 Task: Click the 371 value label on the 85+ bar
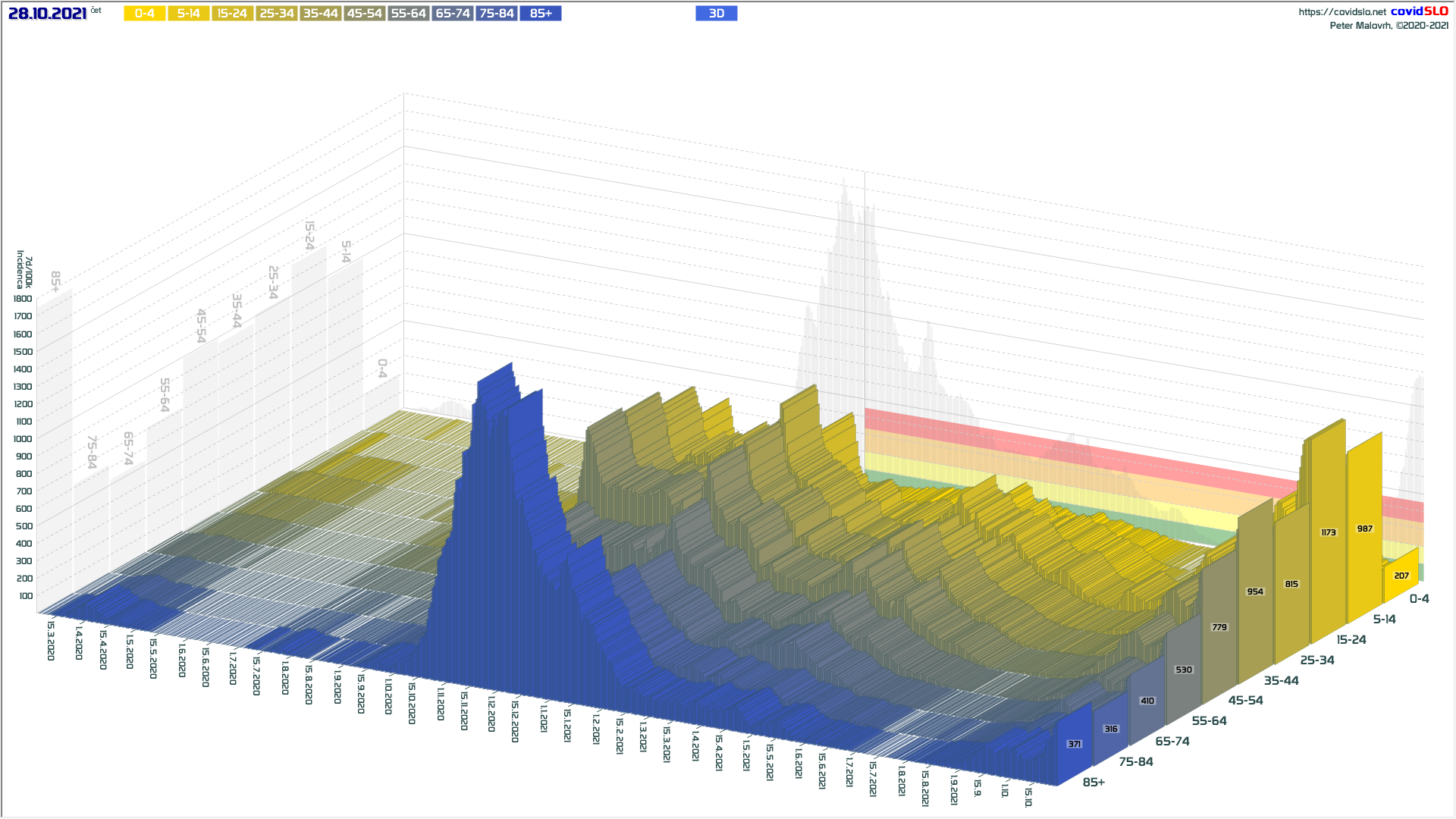pyautogui.click(x=1075, y=744)
